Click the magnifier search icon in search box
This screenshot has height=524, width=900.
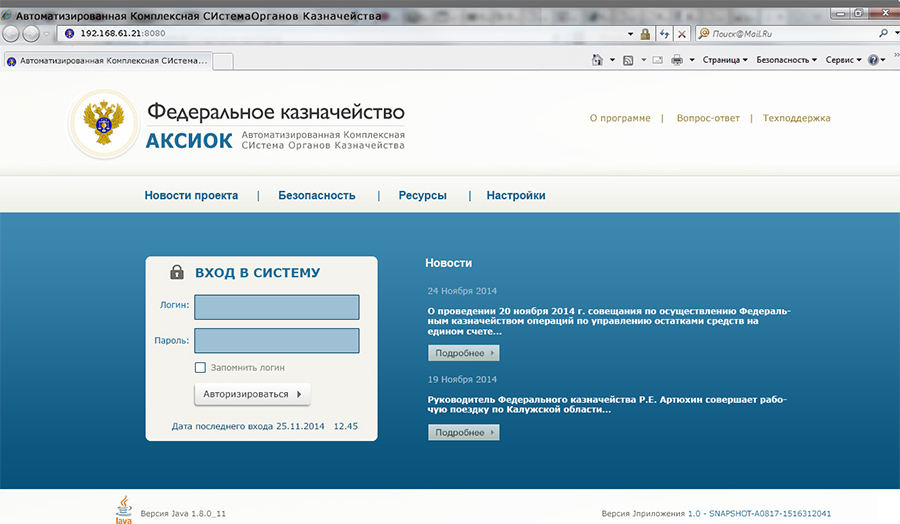click(x=883, y=33)
